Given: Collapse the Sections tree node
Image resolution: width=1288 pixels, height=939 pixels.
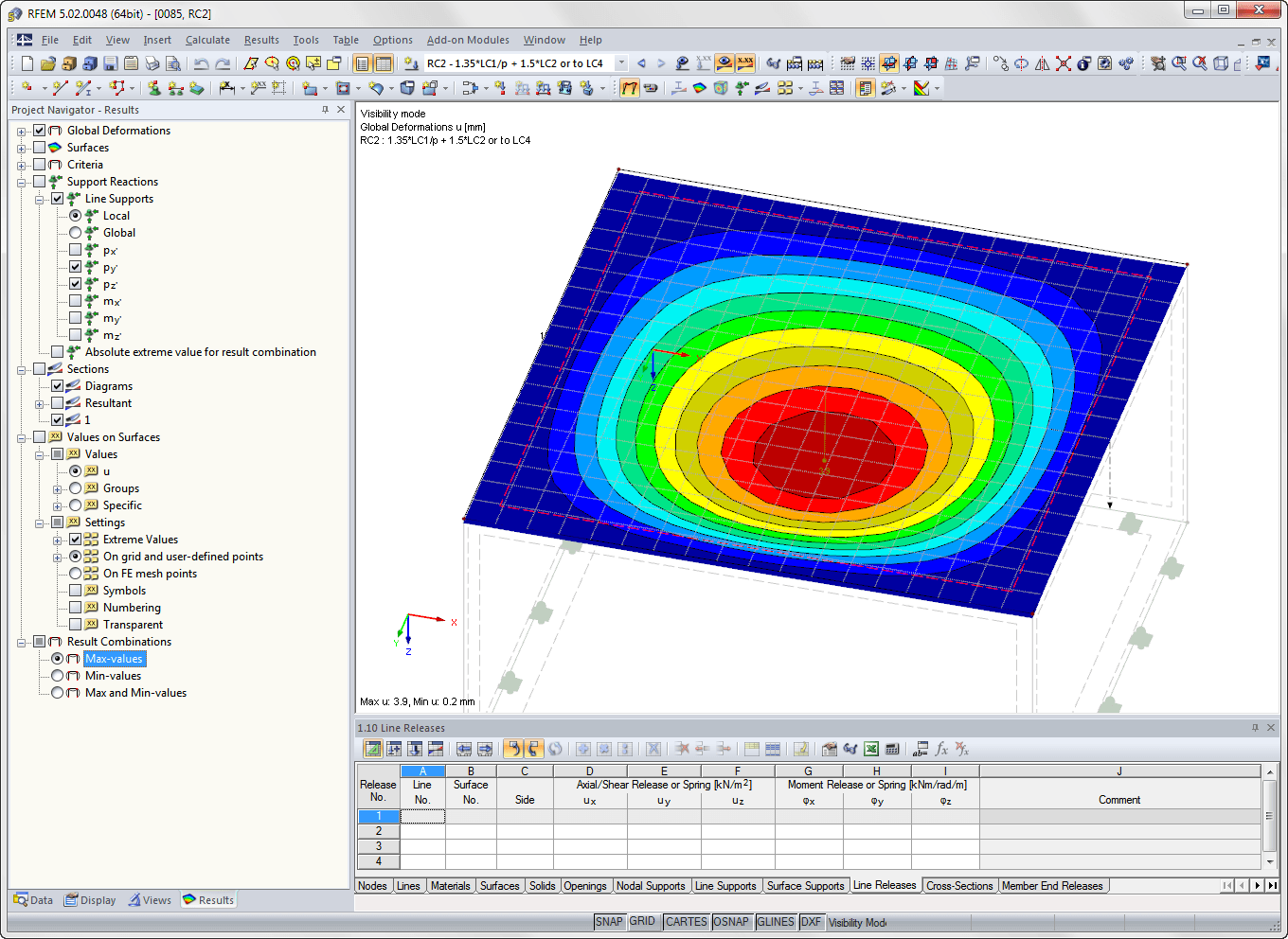Looking at the screenshot, I should tap(22, 370).
